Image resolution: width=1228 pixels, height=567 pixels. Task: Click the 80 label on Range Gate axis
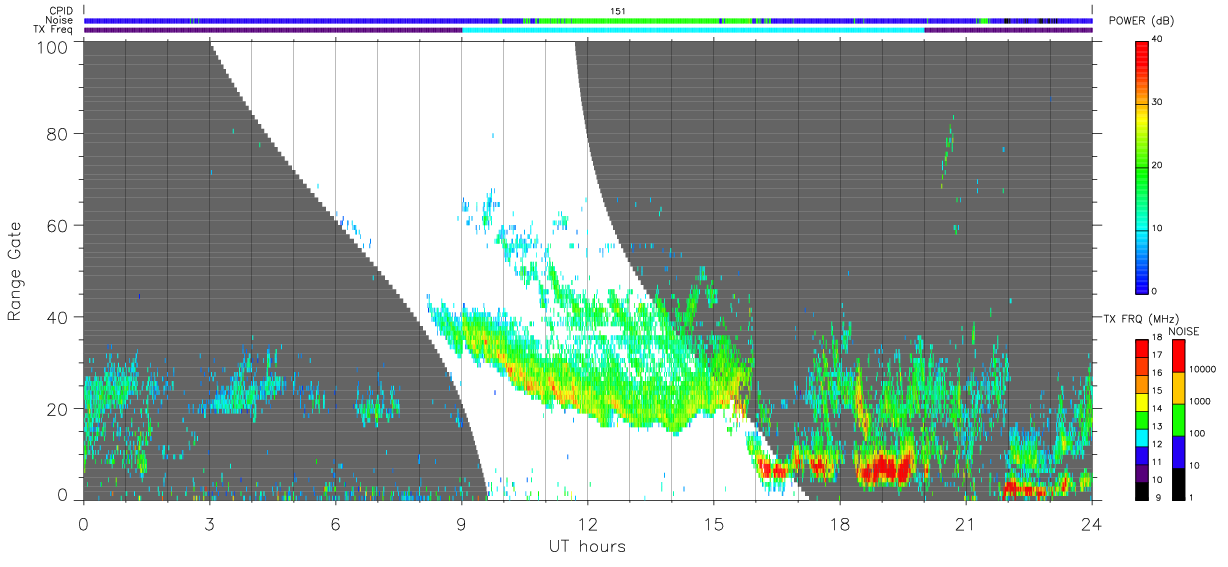(58, 134)
